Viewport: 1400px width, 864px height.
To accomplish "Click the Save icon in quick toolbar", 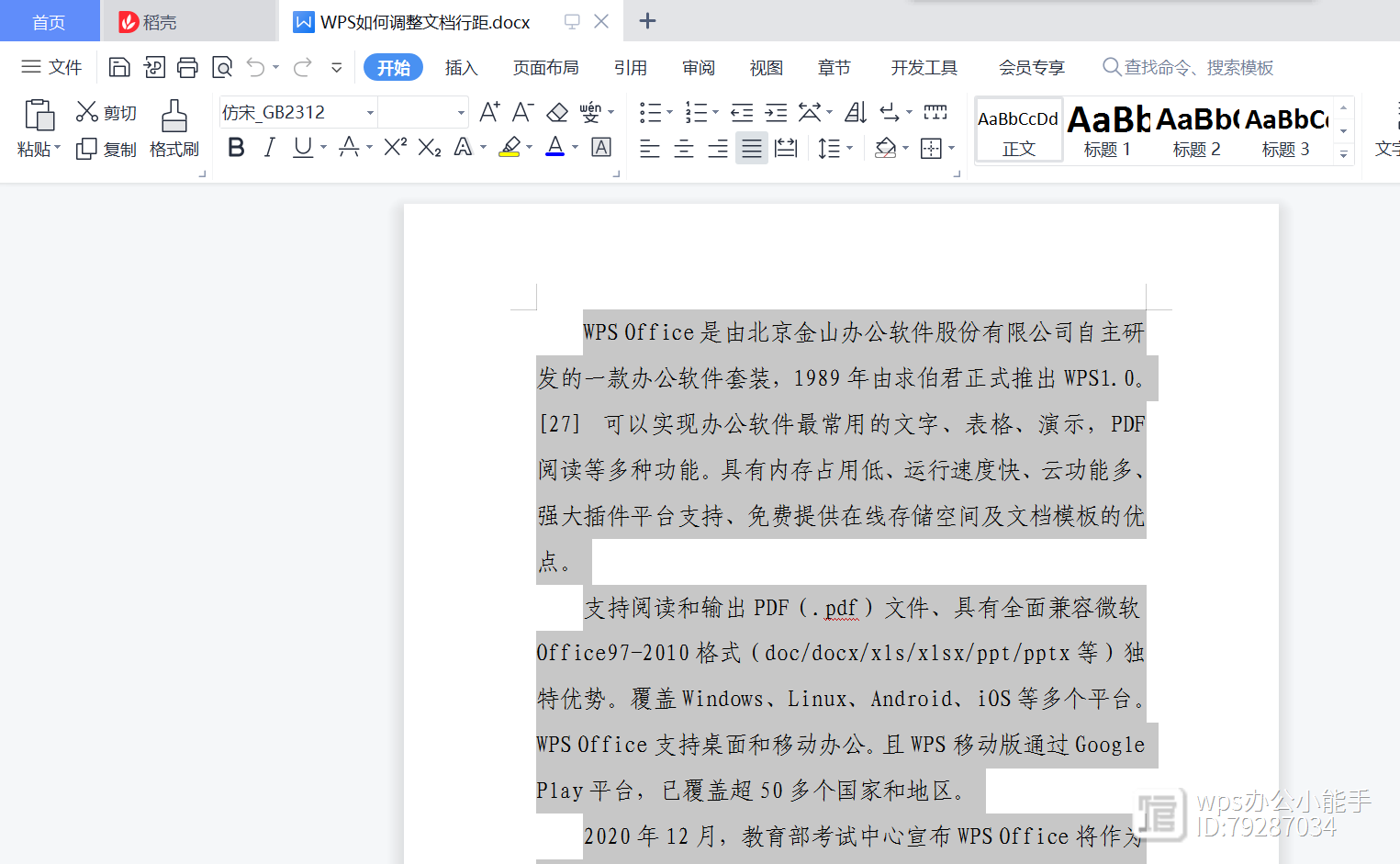I will point(119,67).
